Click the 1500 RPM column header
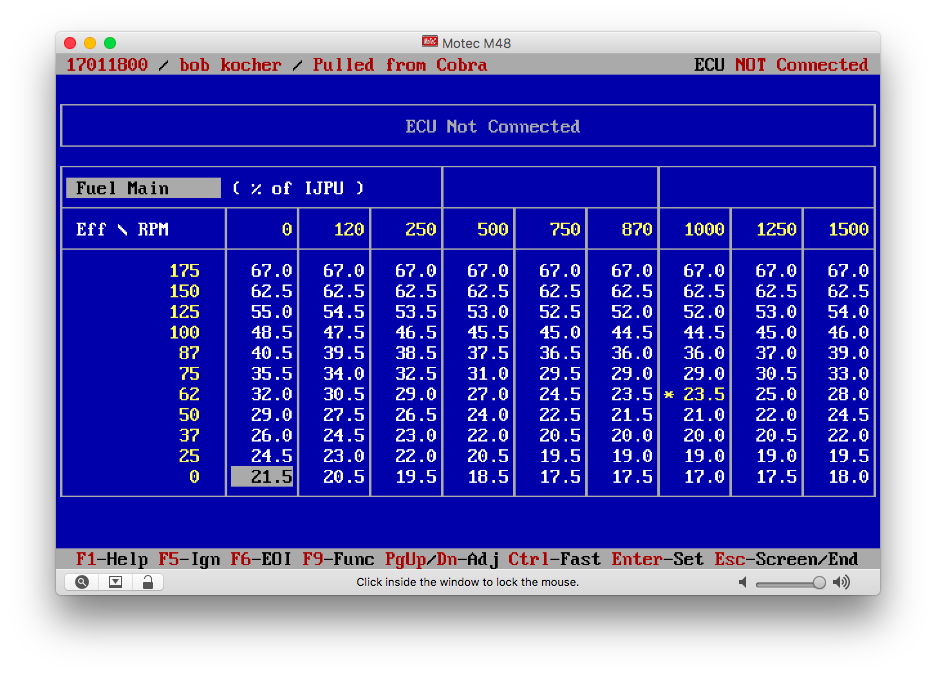The image size is (936, 675). coord(848,229)
